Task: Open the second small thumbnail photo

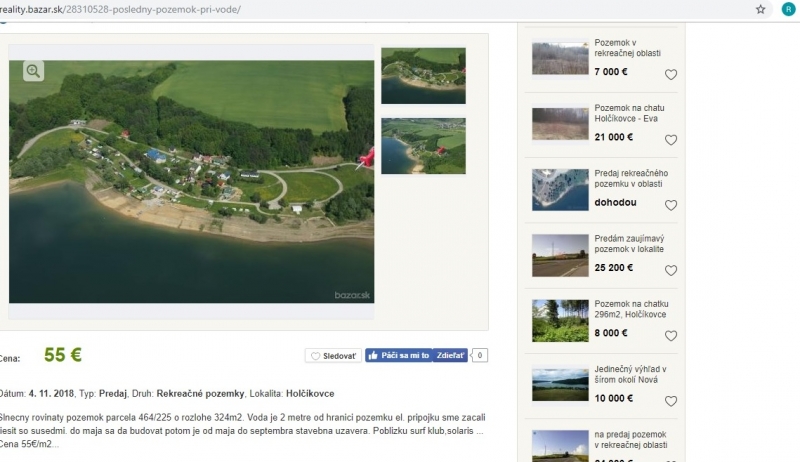Action: [423, 146]
